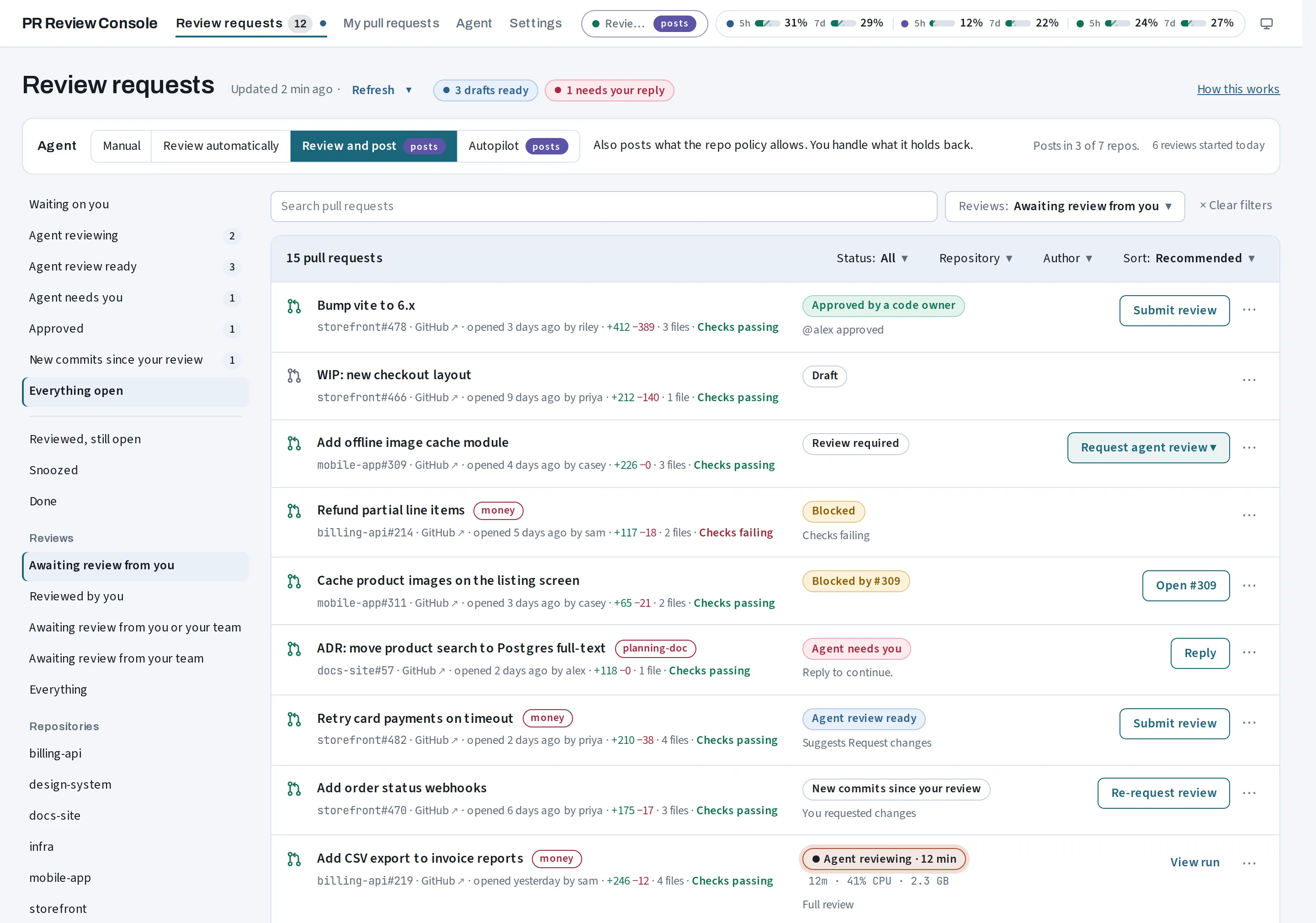The width and height of the screenshot is (1316, 923).
Task: Click Re-request review for Add order status webhooks
Action: (1163, 793)
